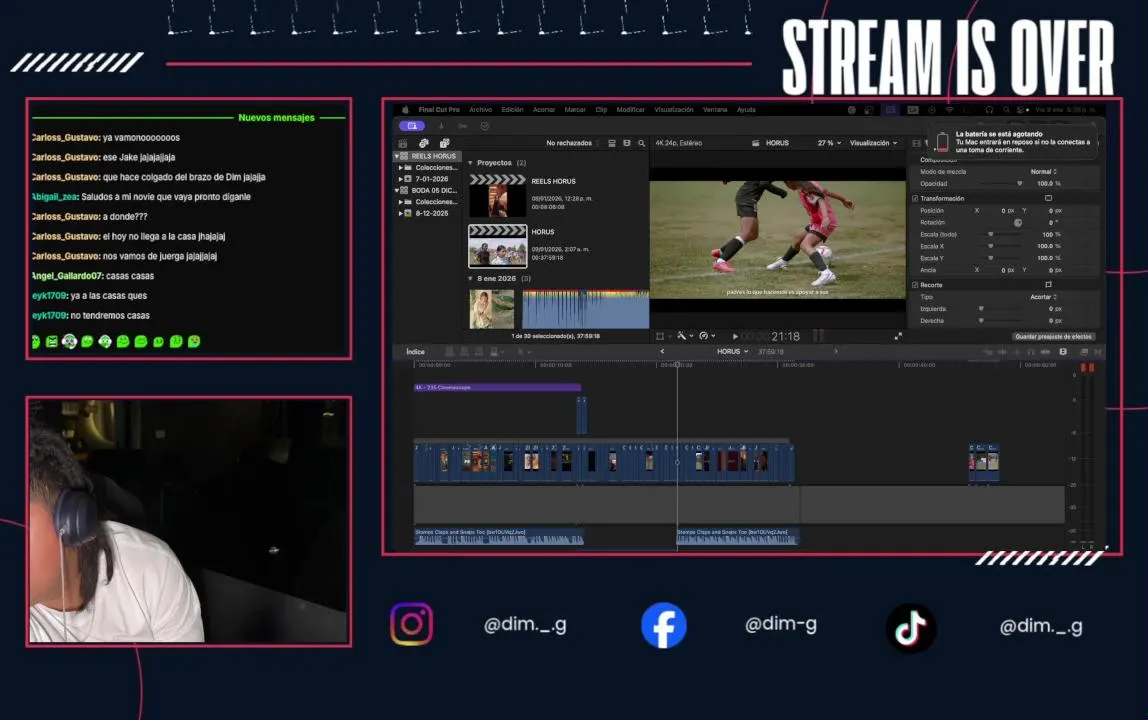Expand the 8-12-2025 event
The height and width of the screenshot is (720, 1148).
(400, 213)
